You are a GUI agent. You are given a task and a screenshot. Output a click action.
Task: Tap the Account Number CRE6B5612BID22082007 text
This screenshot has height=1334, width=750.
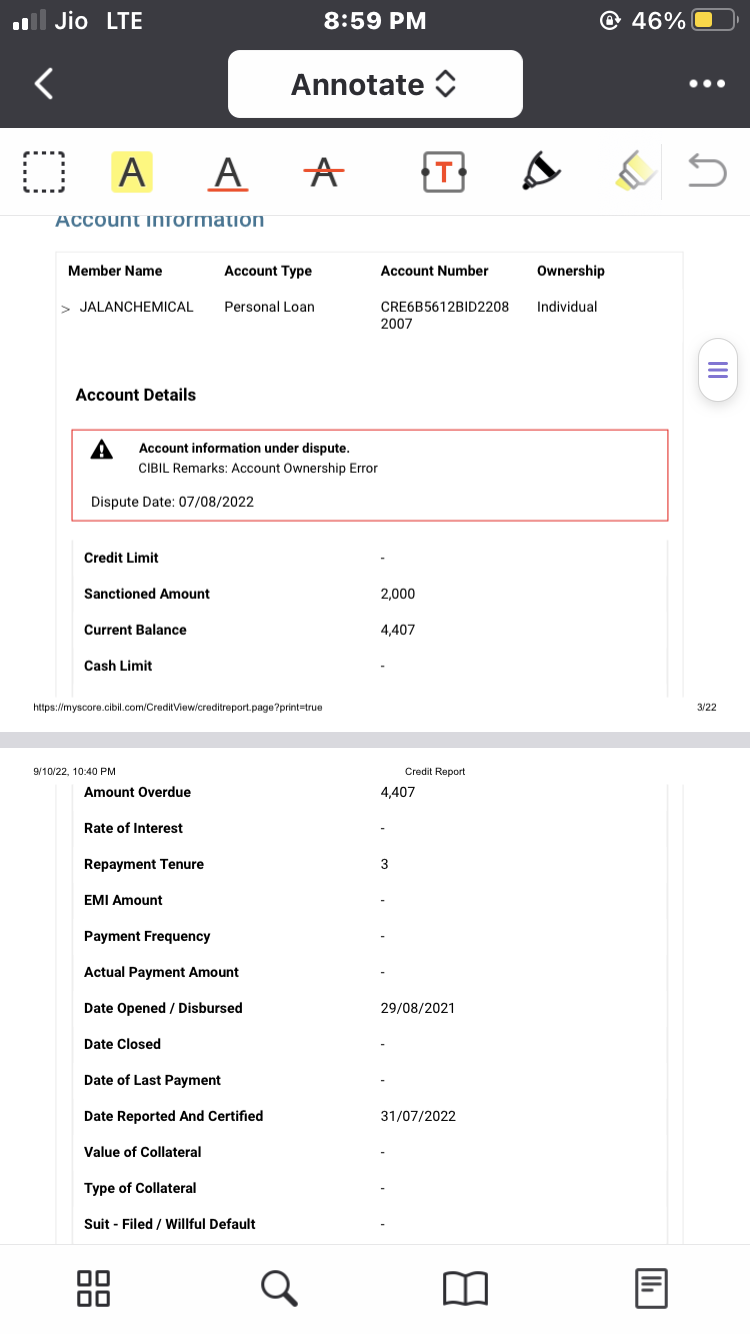tap(444, 315)
